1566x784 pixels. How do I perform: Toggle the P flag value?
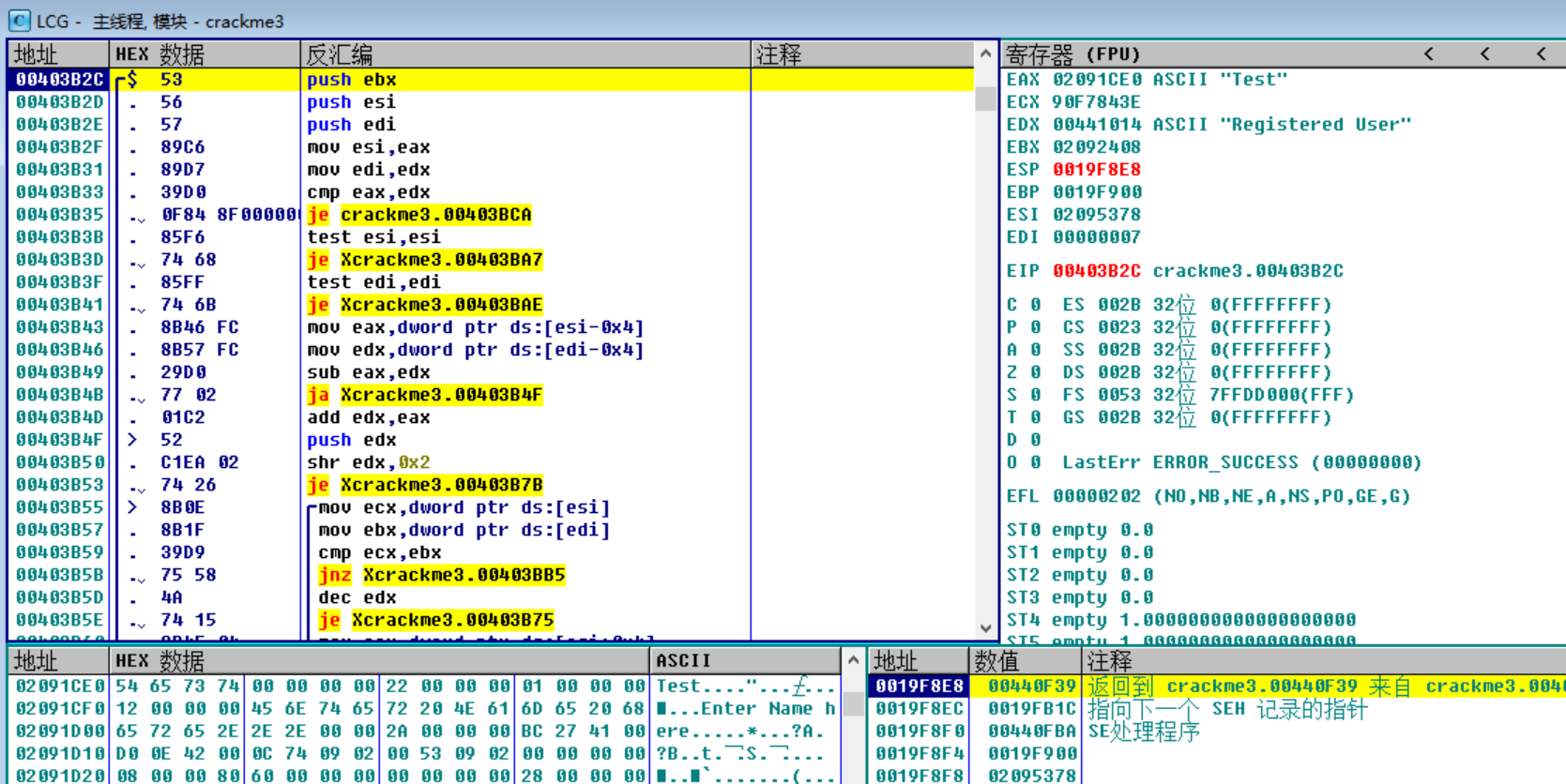coord(1035,327)
